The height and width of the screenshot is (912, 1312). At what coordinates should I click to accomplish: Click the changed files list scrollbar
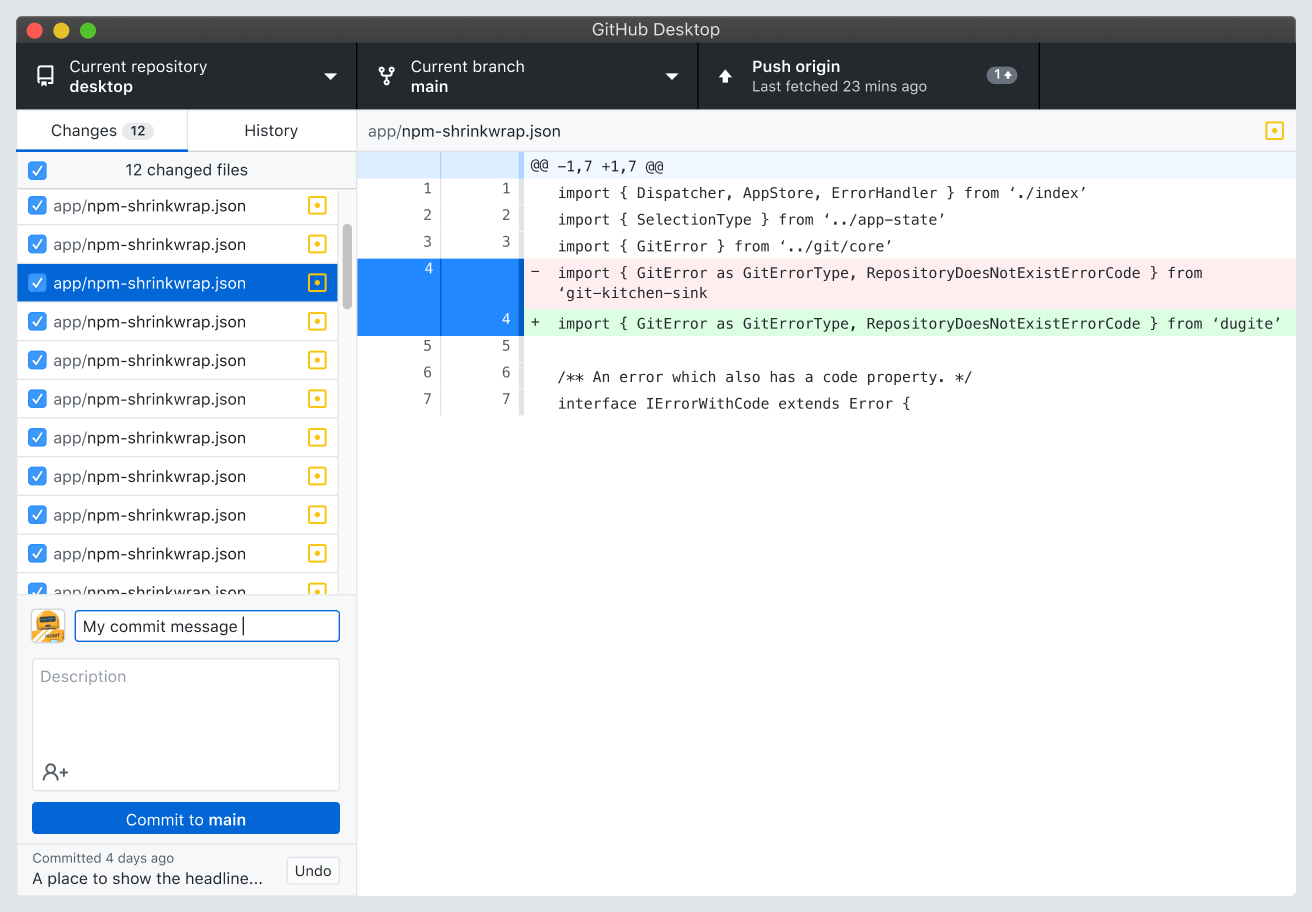[x=347, y=265]
